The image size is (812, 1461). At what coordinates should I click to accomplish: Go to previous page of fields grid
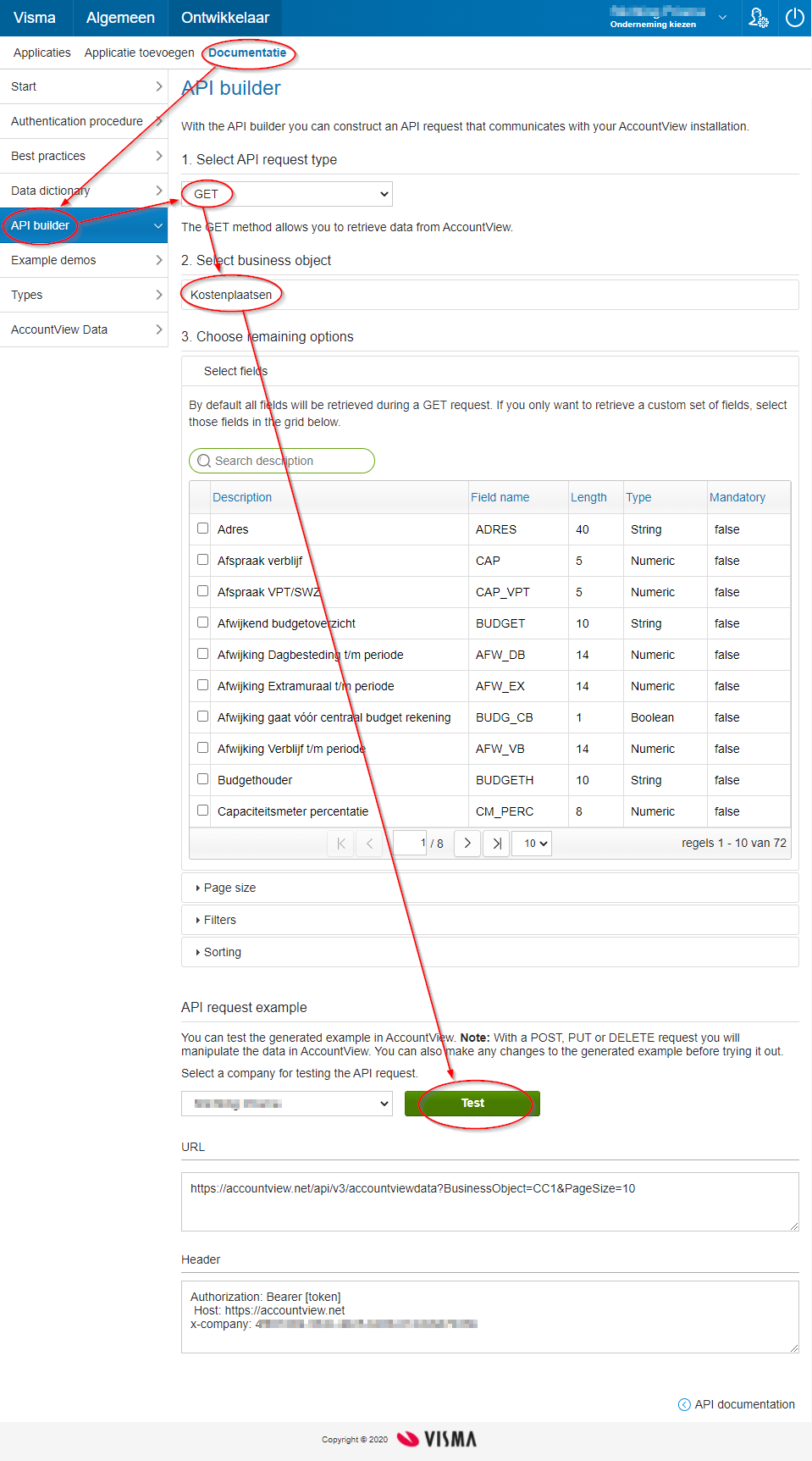coord(369,844)
